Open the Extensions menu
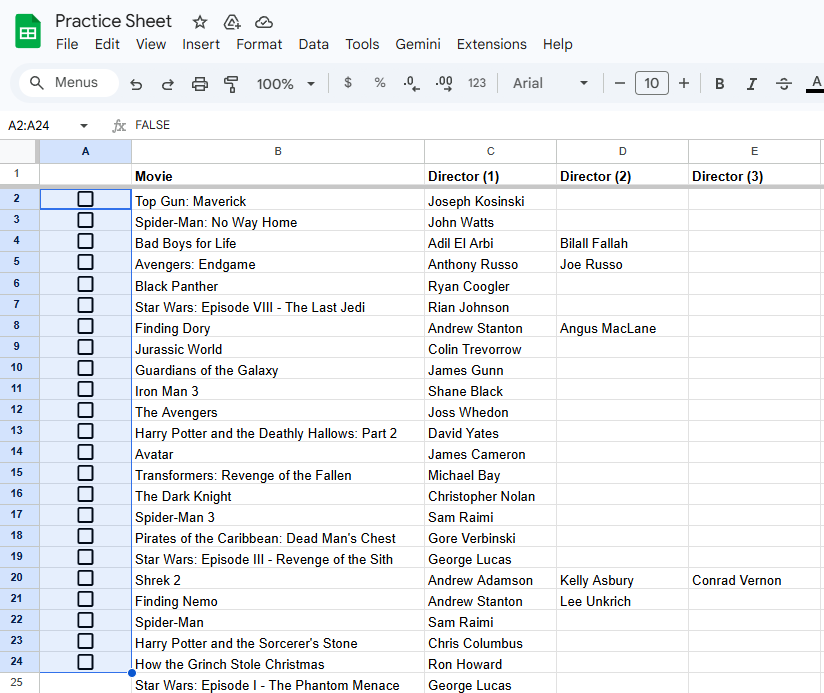Viewport: 824px width, 693px height. [x=491, y=44]
